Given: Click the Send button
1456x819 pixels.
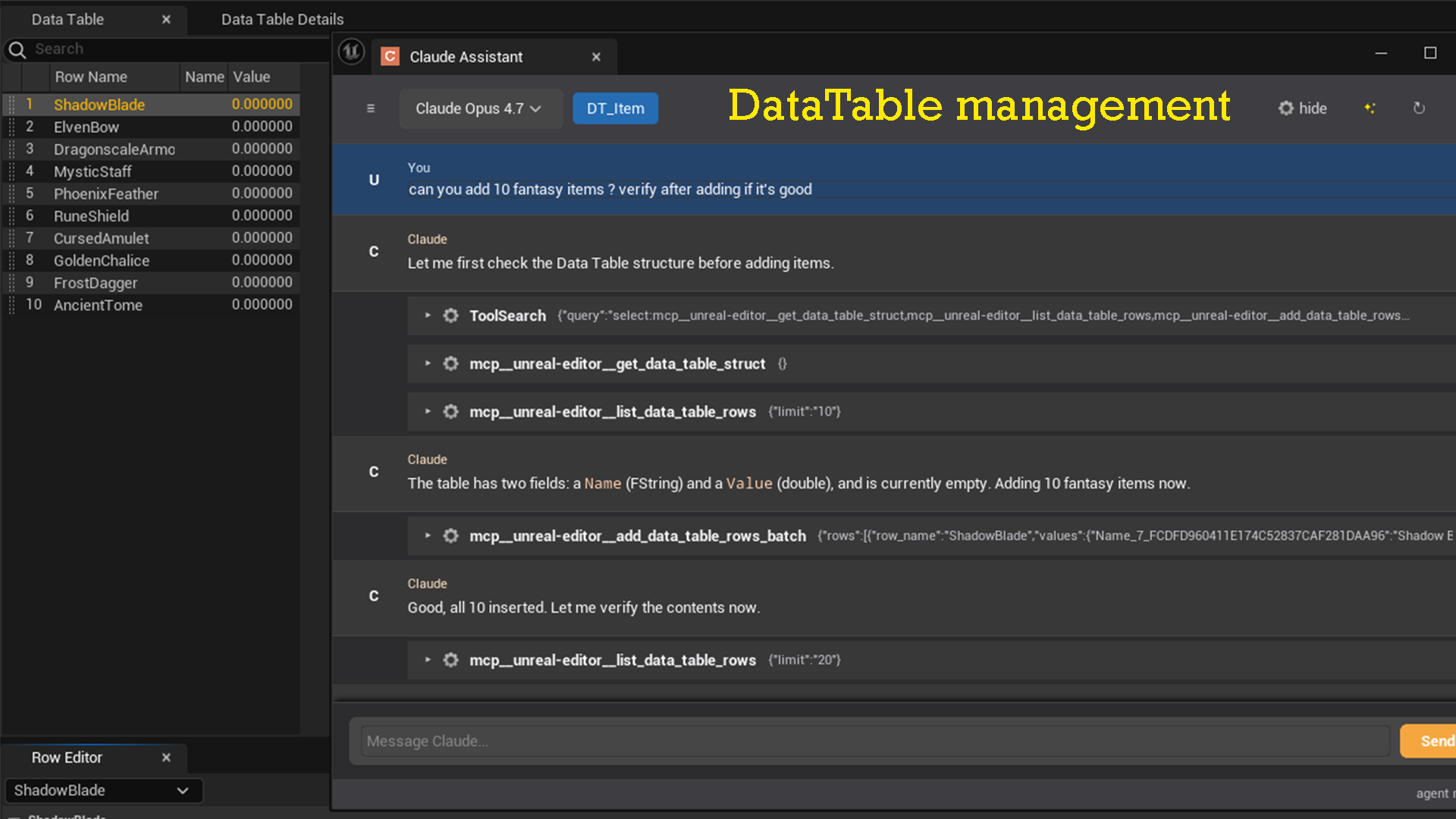Looking at the screenshot, I should click(x=1429, y=741).
